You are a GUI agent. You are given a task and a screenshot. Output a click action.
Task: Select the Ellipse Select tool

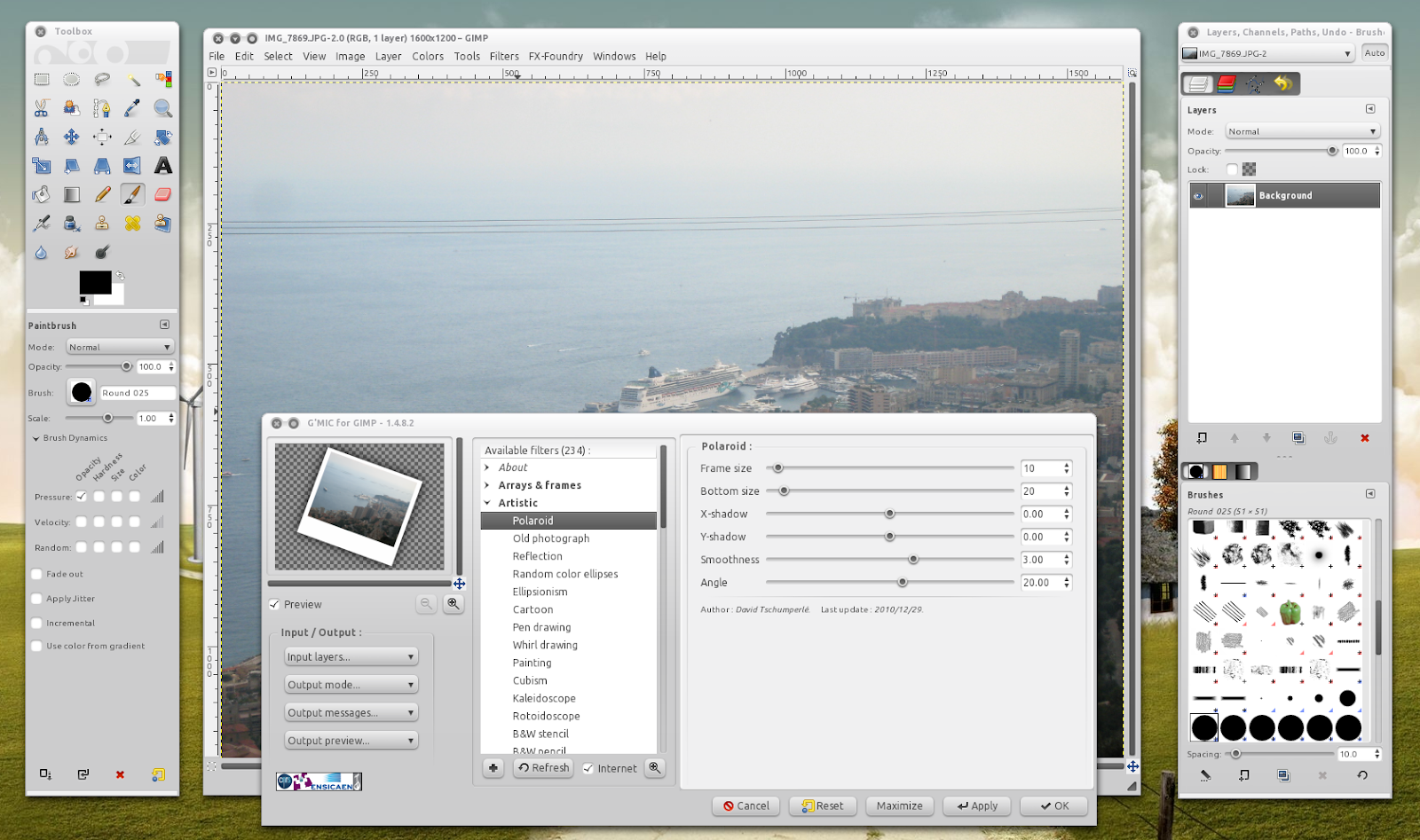point(72,79)
